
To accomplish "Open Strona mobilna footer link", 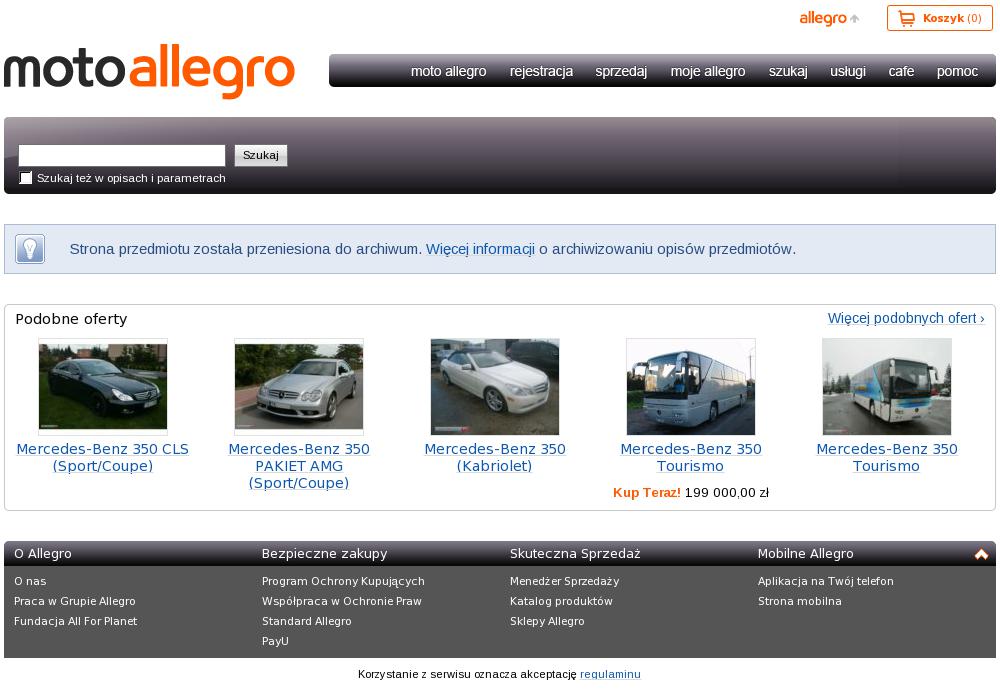I will tap(800, 601).
